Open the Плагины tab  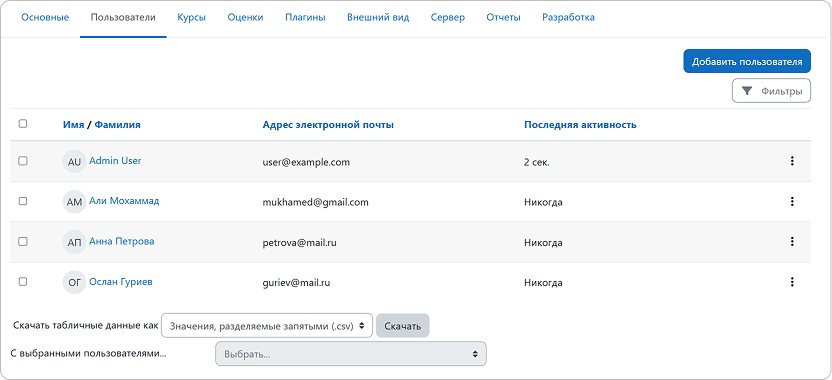[305, 18]
